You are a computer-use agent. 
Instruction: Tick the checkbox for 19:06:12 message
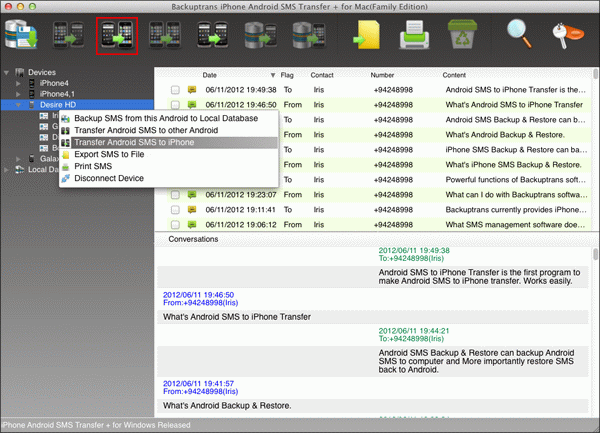point(175,225)
